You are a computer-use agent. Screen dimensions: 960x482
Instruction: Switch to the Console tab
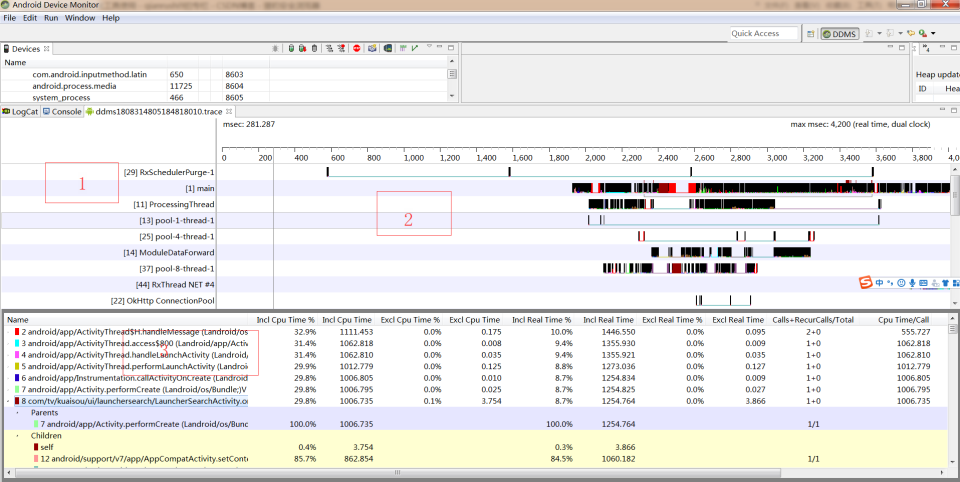pyautogui.click(x=62, y=111)
